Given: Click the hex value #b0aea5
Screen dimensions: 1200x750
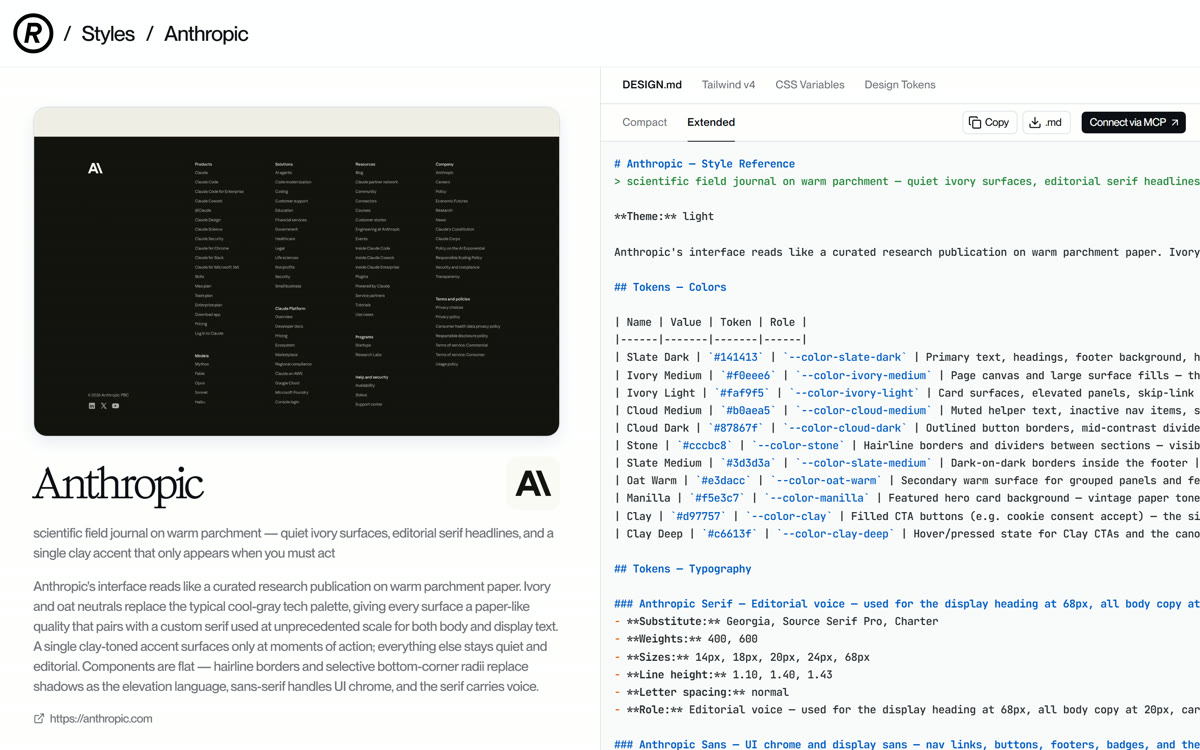Looking at the screenshot, I should click(x=747, y=410).
